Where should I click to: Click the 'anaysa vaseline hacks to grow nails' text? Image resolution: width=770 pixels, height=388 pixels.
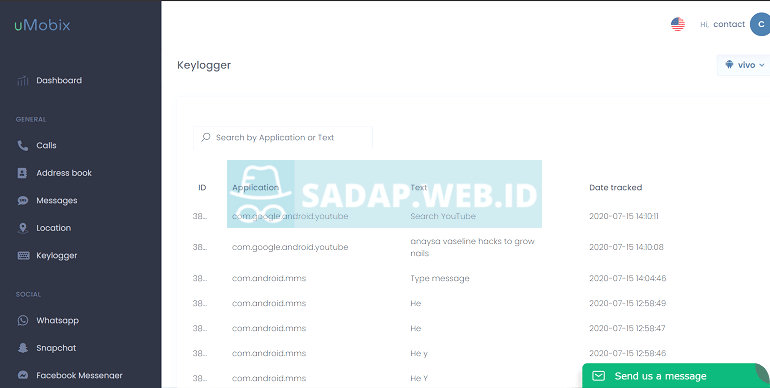click(x=472, y=248)
